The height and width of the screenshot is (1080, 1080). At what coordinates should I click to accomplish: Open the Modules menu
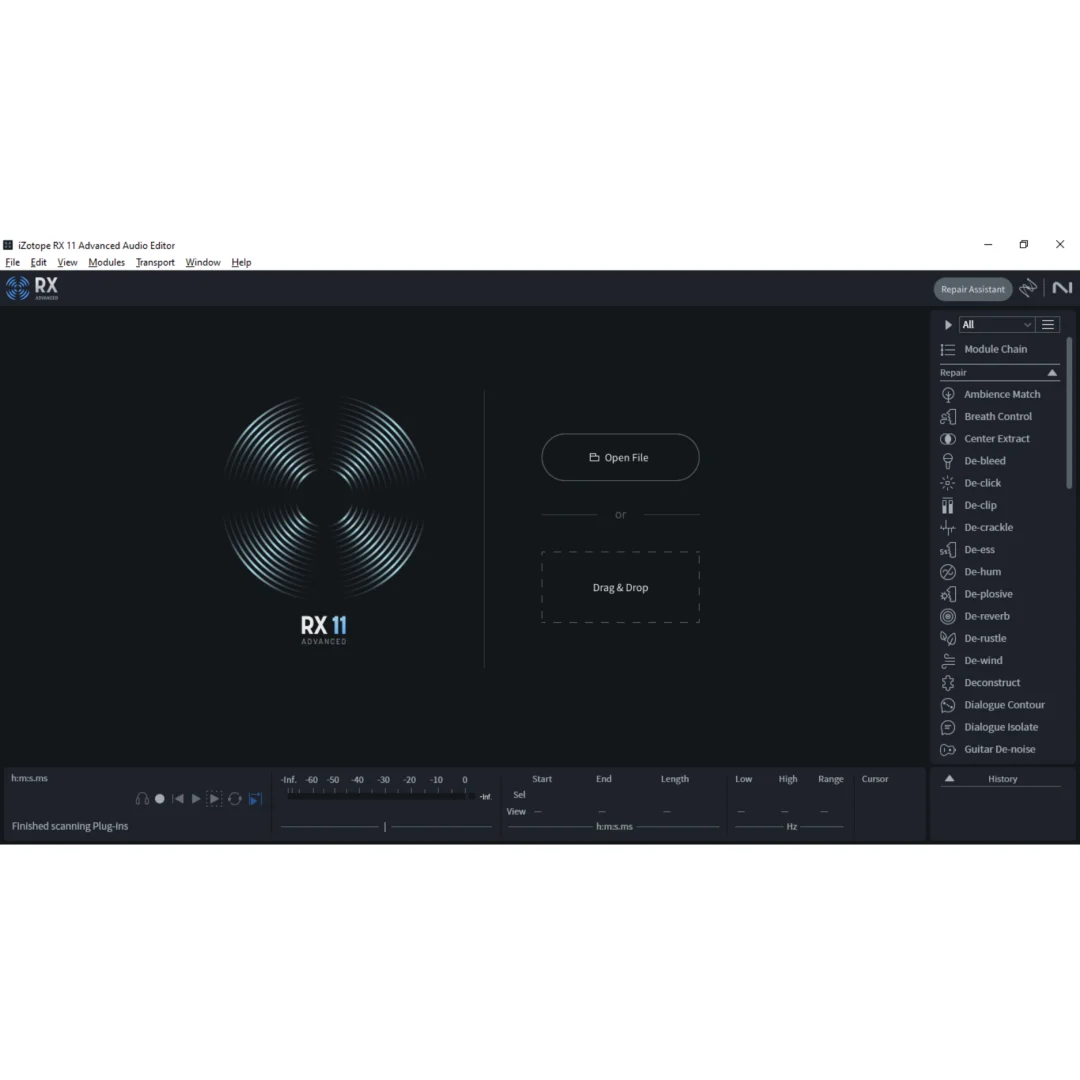[106, 263]
